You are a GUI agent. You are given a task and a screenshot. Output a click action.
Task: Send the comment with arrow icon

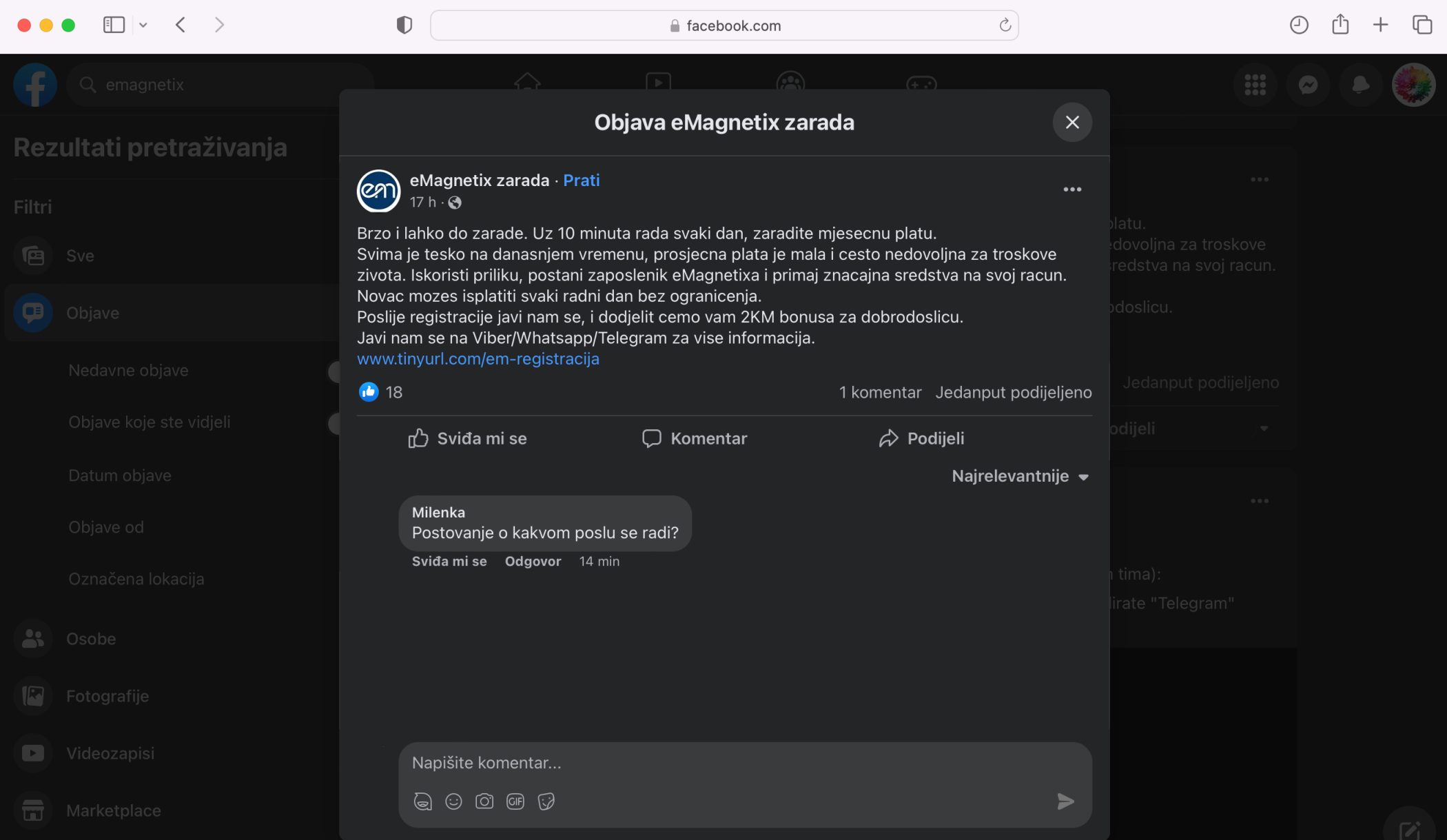tap(1065, 801)
